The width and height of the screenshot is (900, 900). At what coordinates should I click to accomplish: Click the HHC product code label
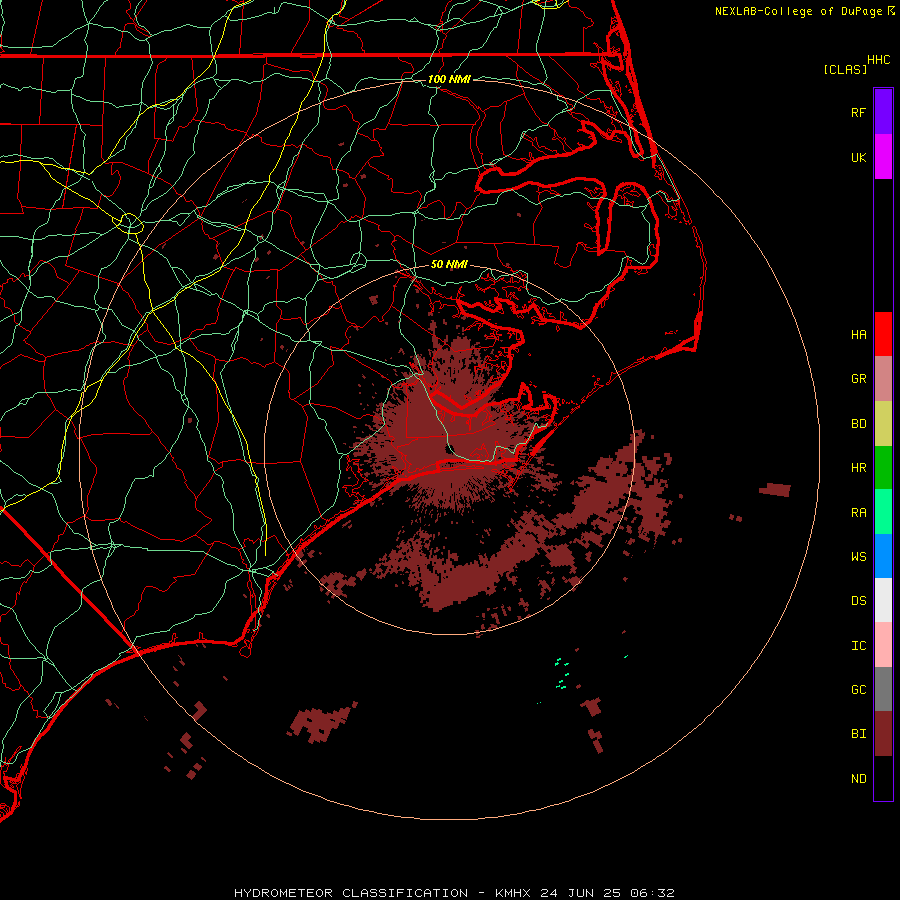pyautogui.click(x=878, y=60)
